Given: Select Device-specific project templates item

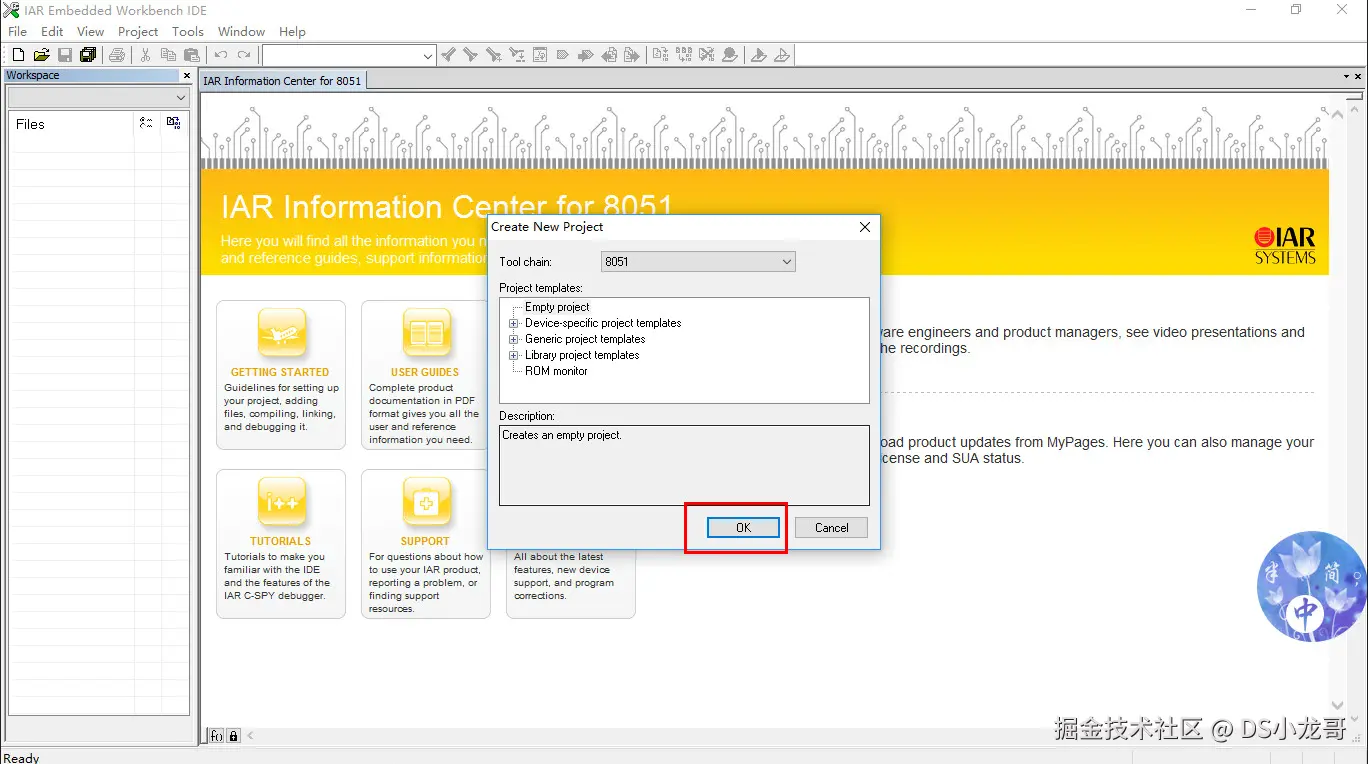Looking at the screenshot, I should point(603,323).
